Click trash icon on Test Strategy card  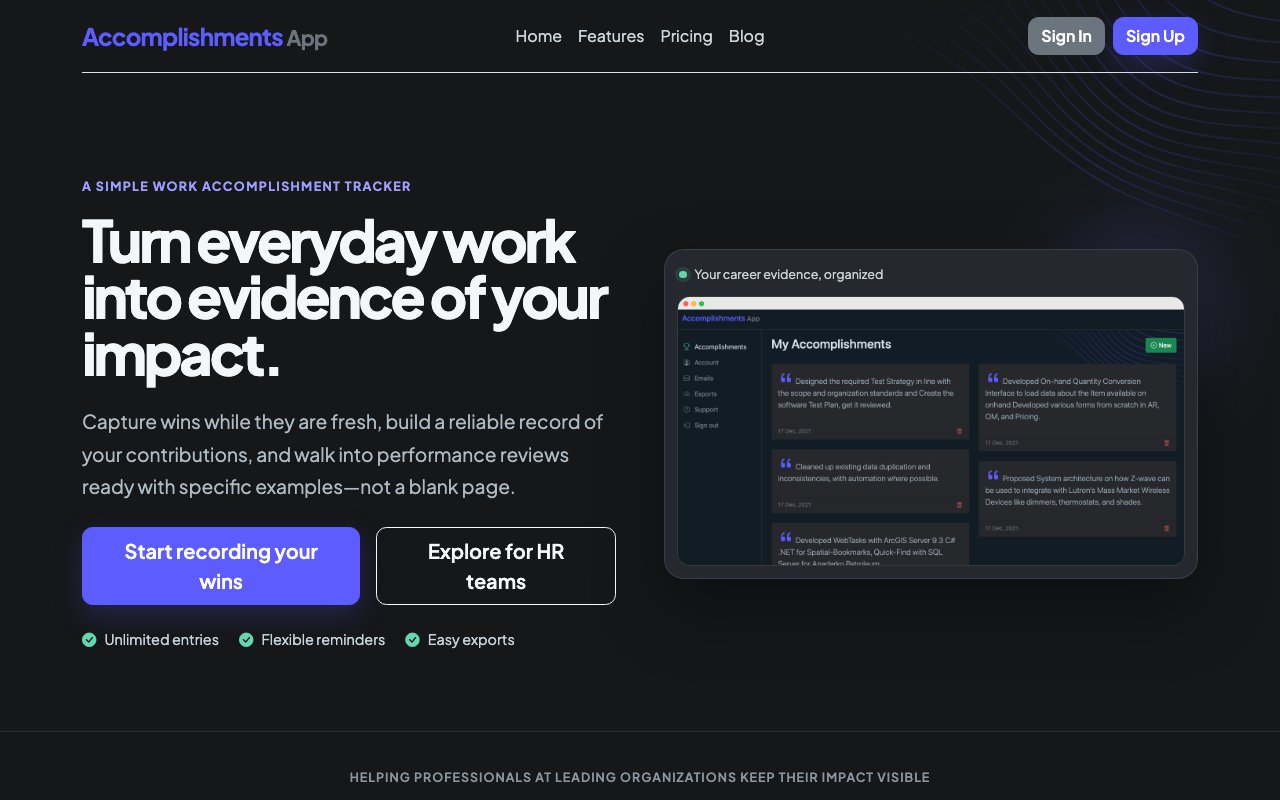point(960,431)
